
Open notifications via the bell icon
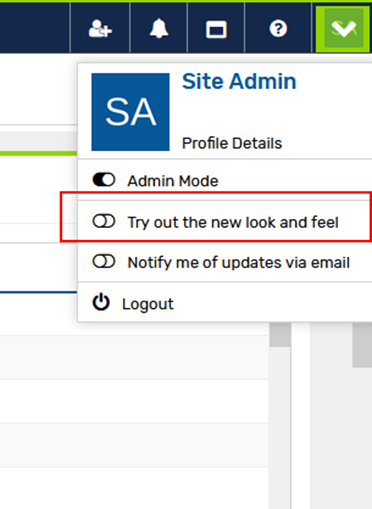click(159, 29)
